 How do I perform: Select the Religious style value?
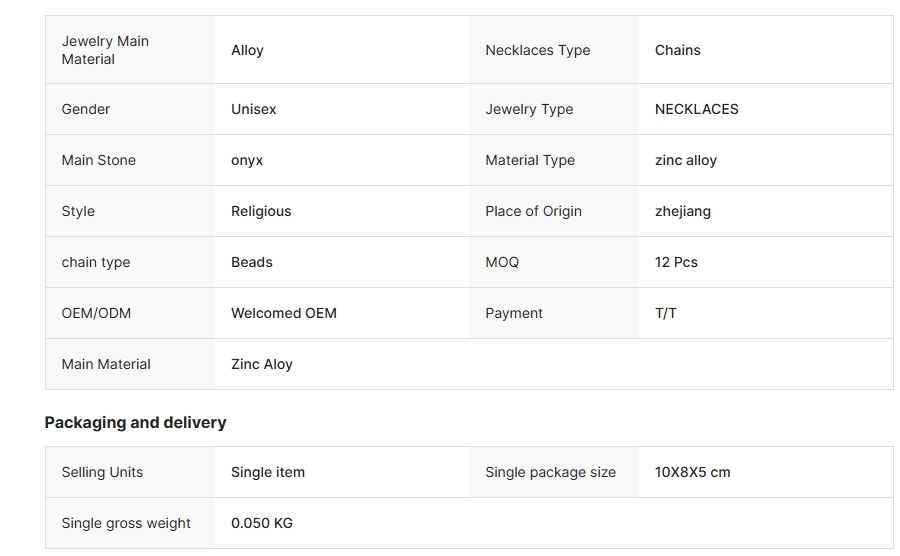coord(261,211)
